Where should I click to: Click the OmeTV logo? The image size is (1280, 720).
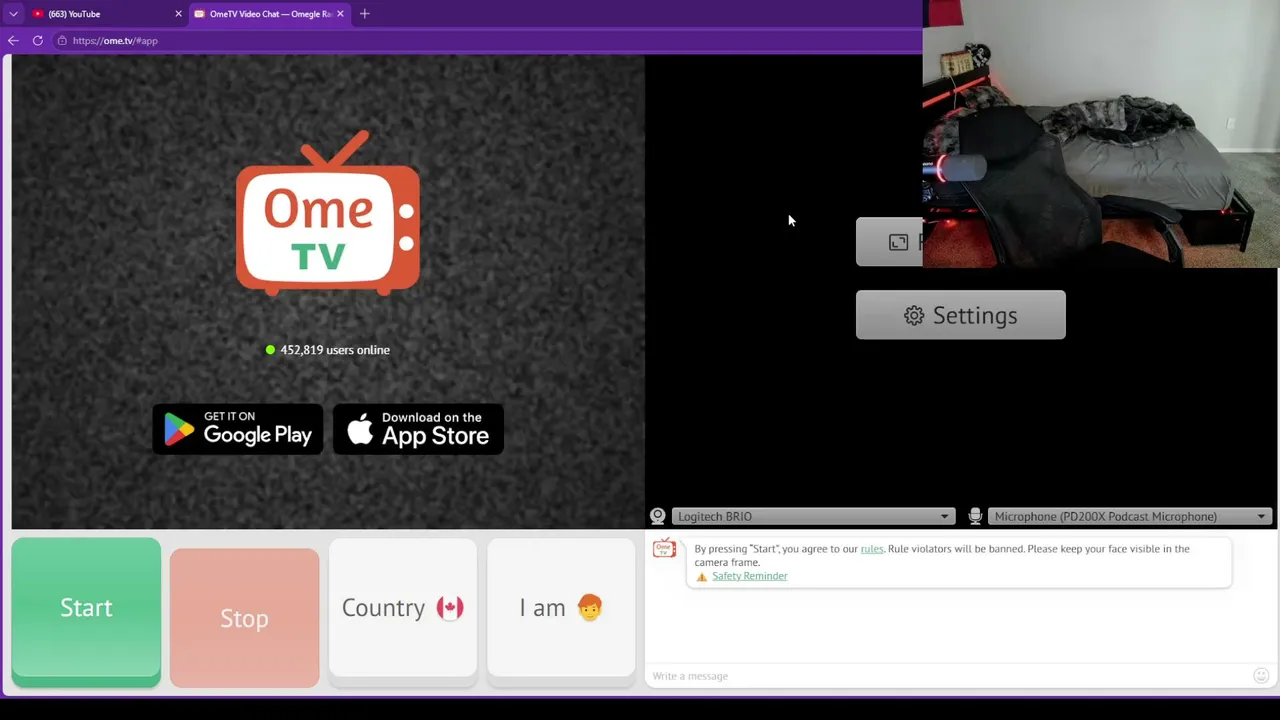tap(328, 213)
